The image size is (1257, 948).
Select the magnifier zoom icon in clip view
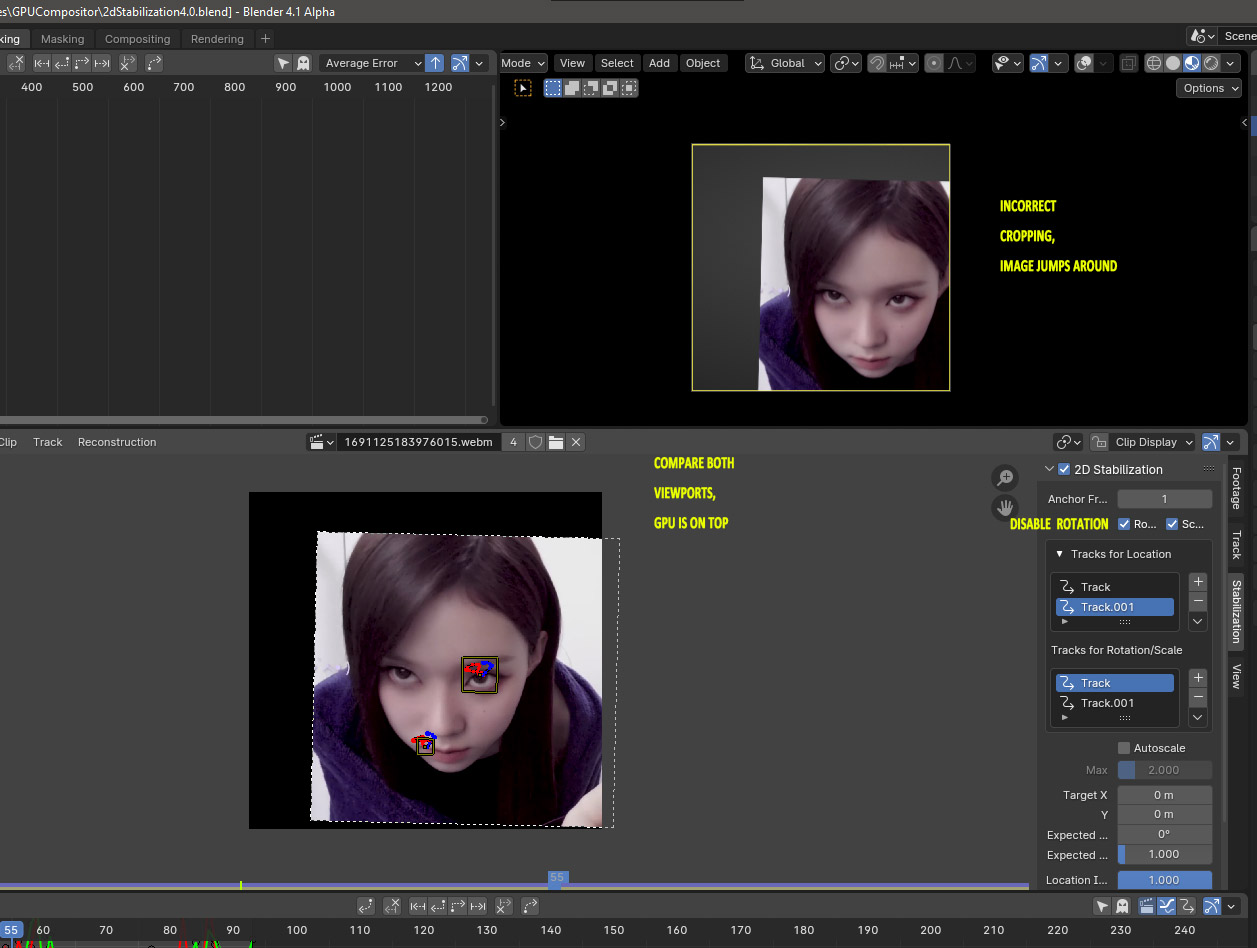(1005, 477)
